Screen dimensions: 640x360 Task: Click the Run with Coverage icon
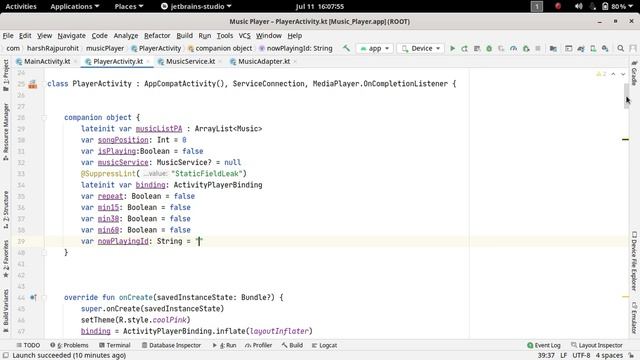pos(501,48)
